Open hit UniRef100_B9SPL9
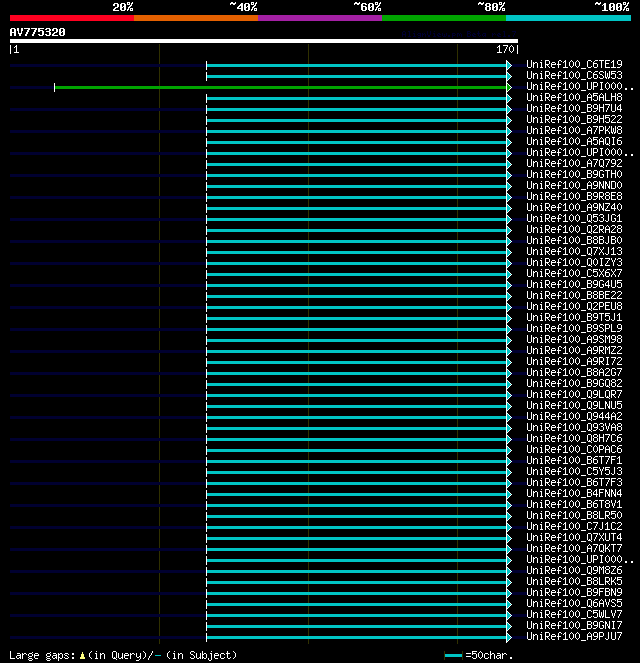The height and width of the screenshot is (663, 640). pyautogui.click(x=574, y=328)
